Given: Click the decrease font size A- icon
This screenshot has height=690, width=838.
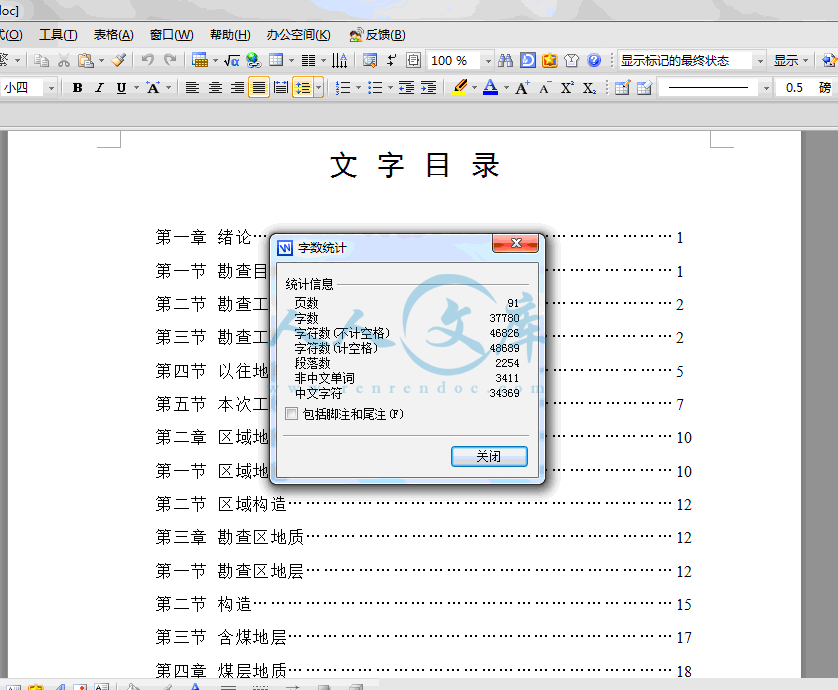Looking at the screenshot, I should click(x=545, y=88).
